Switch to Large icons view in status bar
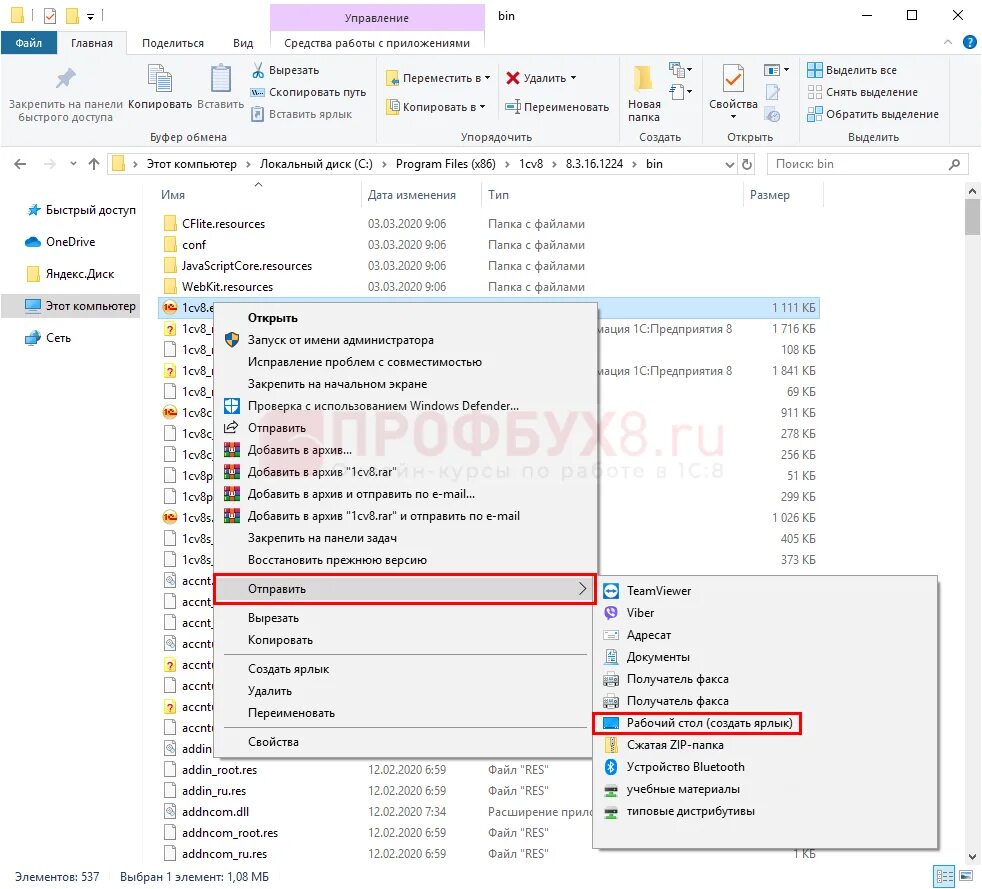Viewport: 982px width, 889px height. tap(968, 876)
